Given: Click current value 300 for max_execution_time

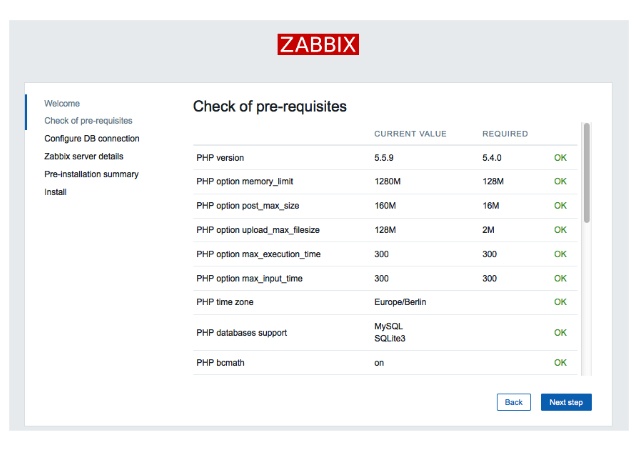Looking at the screenshot, I should pyautogui.click(x=381, y=254).
